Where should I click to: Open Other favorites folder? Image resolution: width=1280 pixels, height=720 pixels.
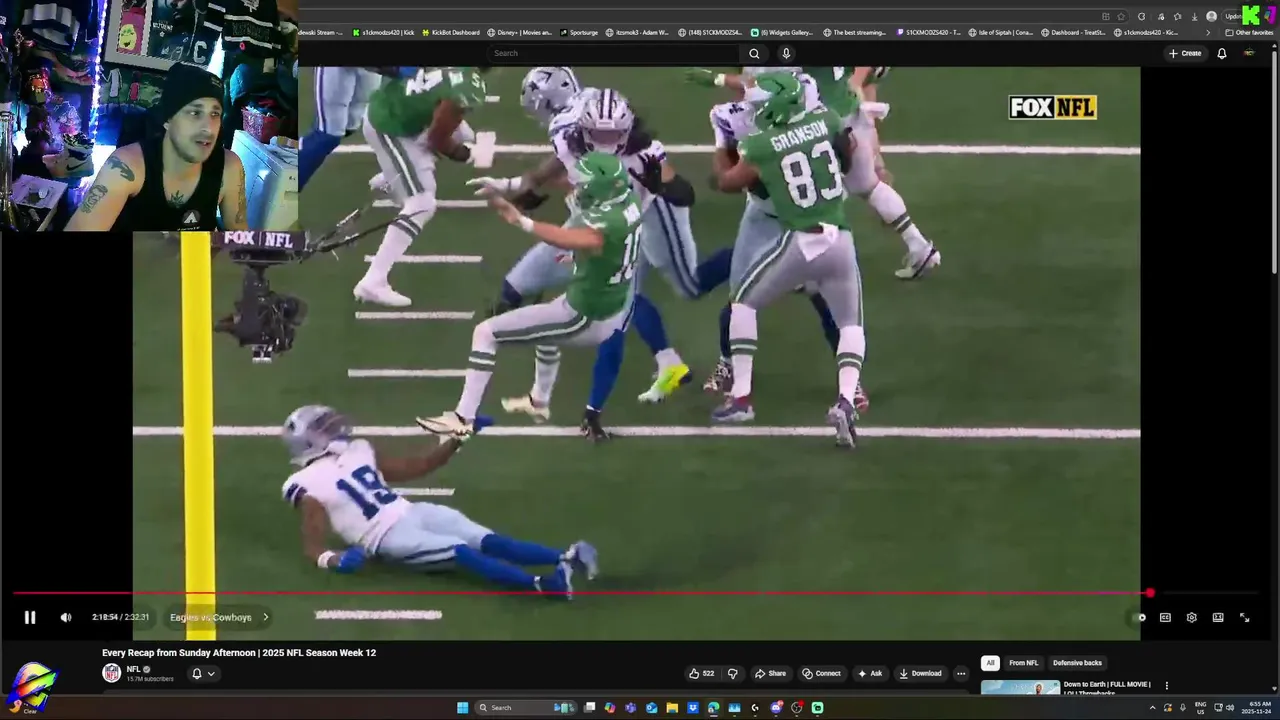(x=1249, y=32)
